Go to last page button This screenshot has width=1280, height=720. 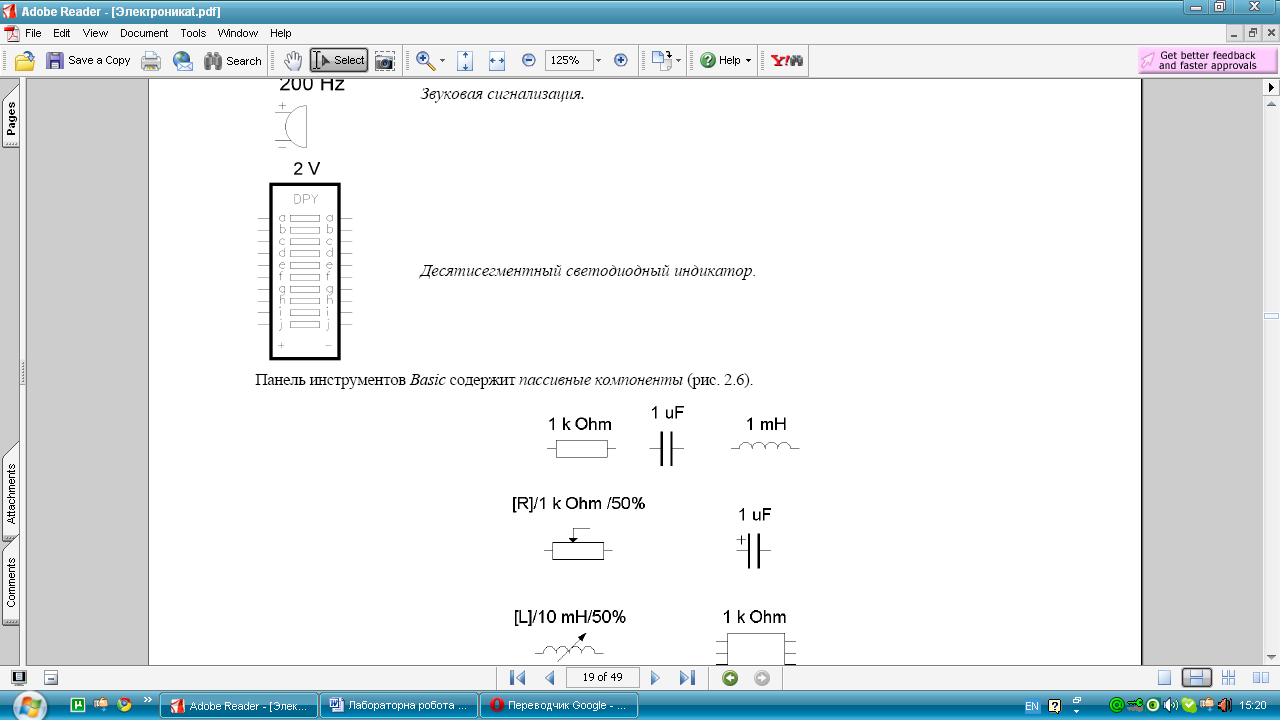(687, 677)
